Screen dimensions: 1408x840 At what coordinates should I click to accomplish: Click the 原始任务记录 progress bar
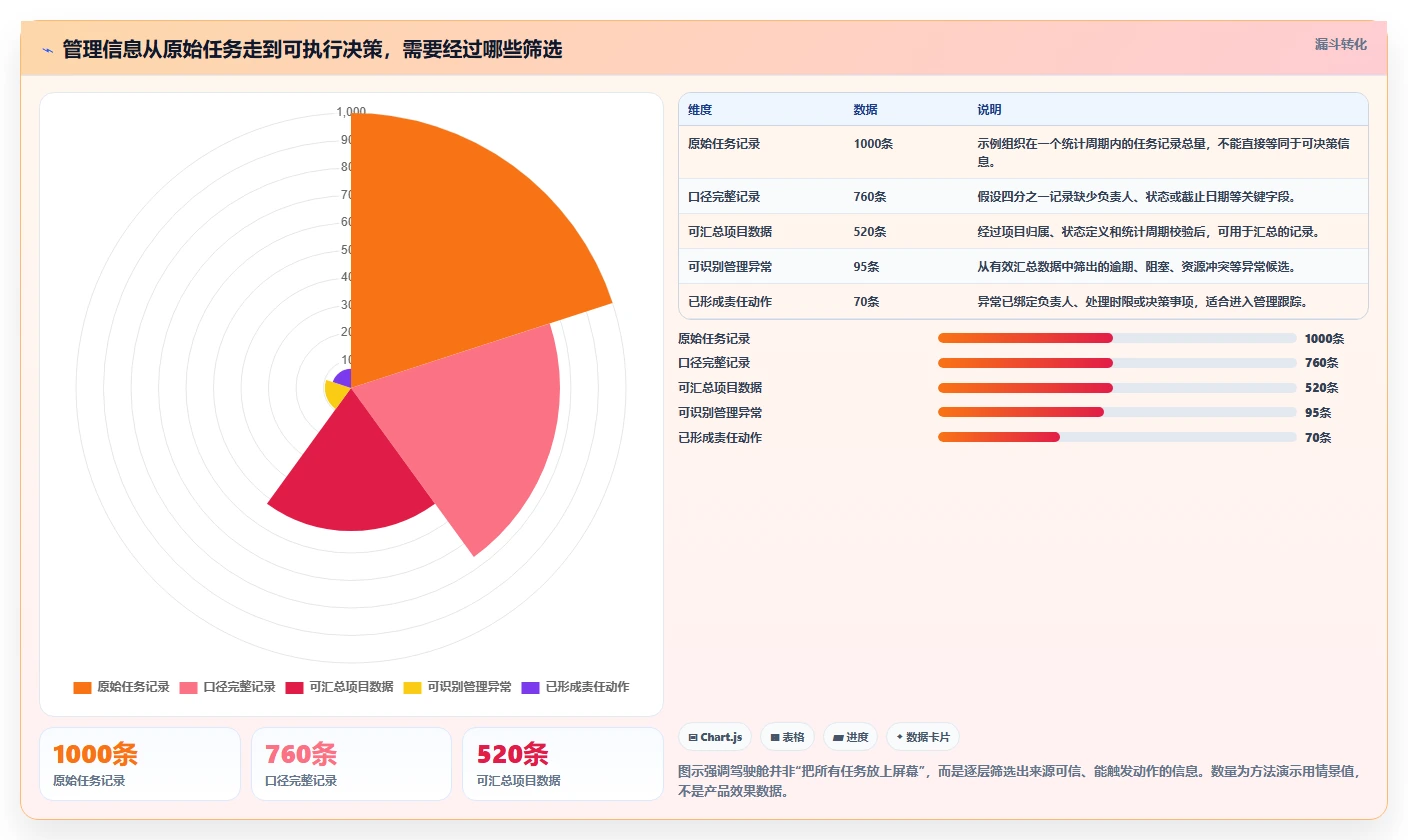pos(1117,338)
